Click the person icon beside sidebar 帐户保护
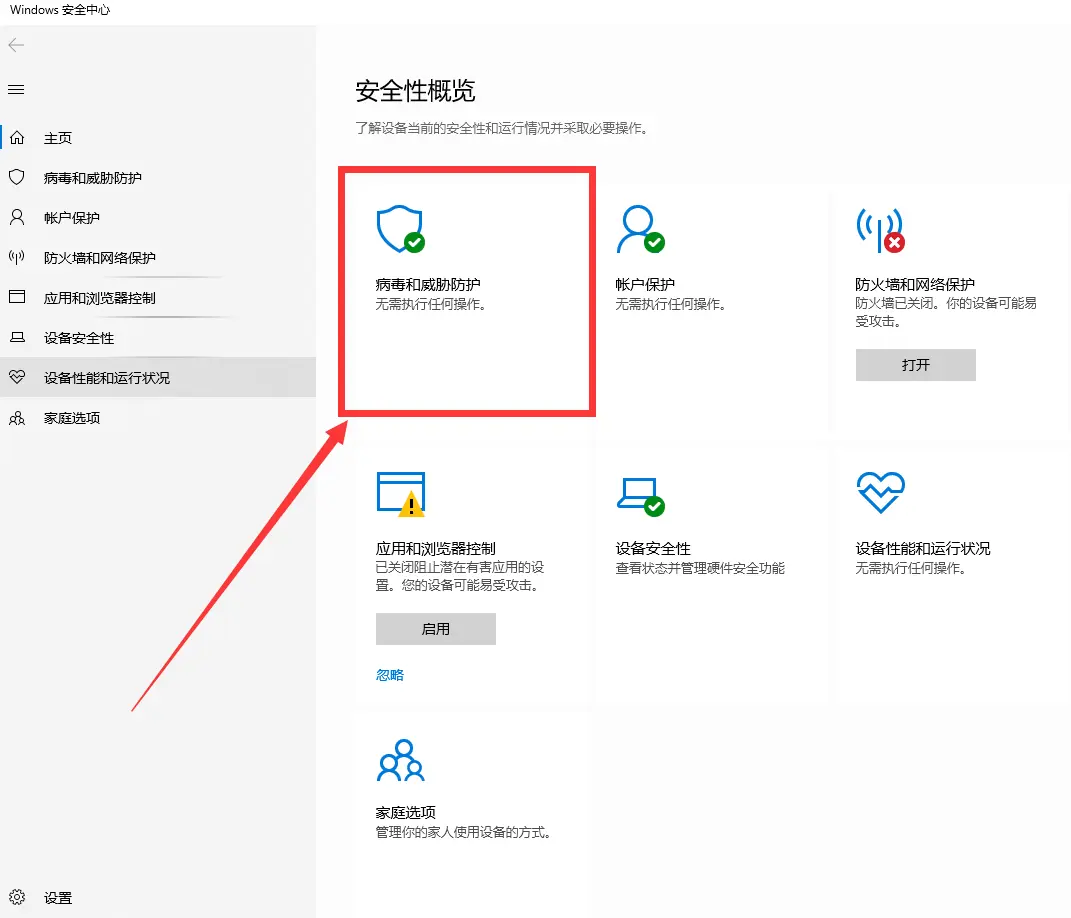 click(x=17, y=217)
